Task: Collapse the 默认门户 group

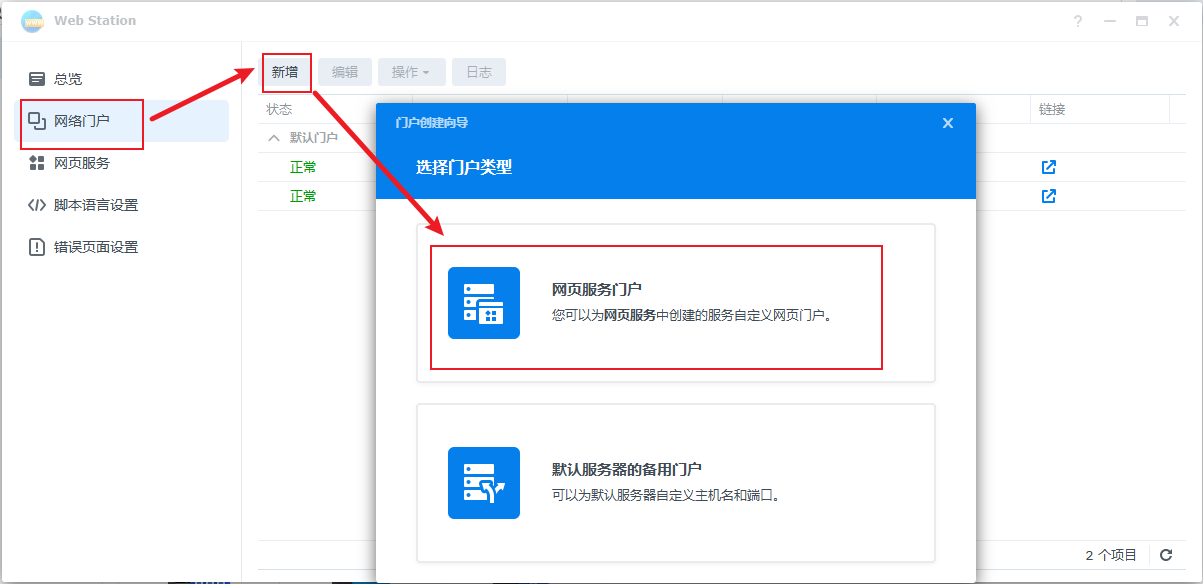Action: (273, 138)
